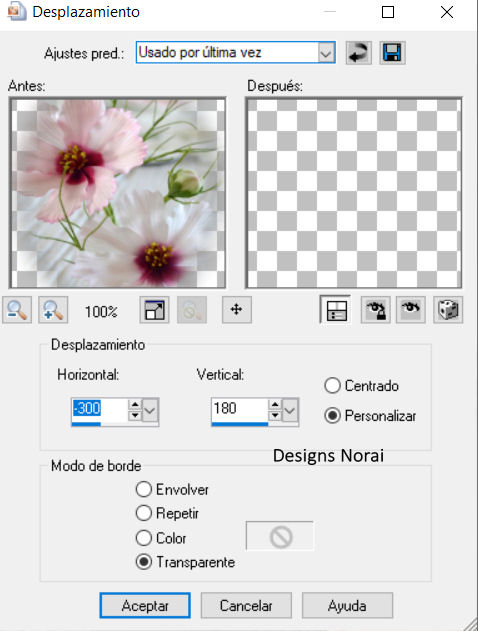Viewport: 478px width, 631px height.
Task: Click the pan navigate cross-arrows icon
Action: pos(237,310)
